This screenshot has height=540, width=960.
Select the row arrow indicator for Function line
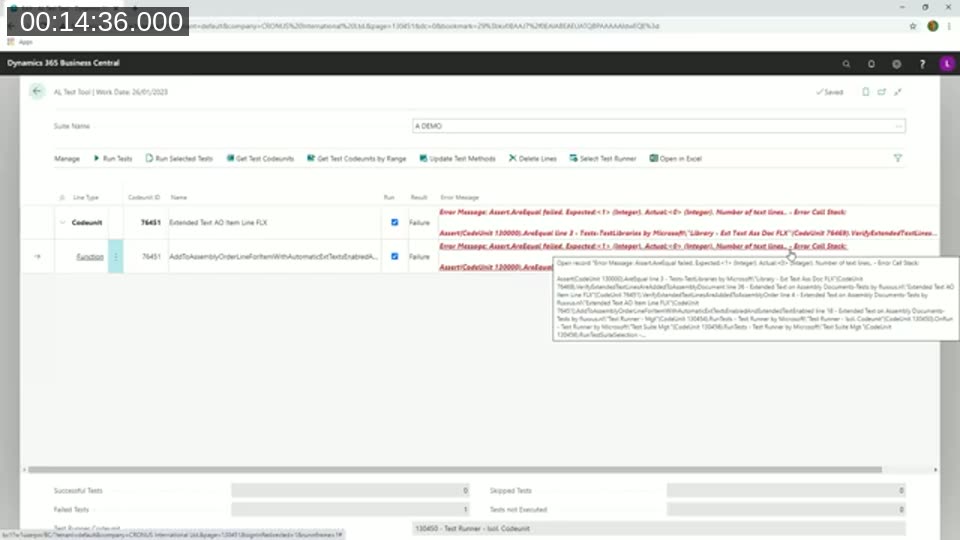[37, 257]
